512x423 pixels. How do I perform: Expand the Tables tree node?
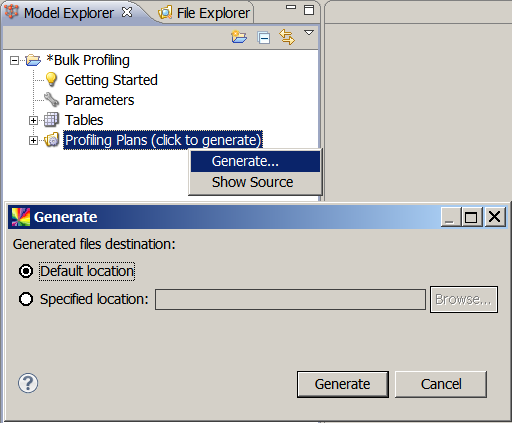[x=33, y=120]
